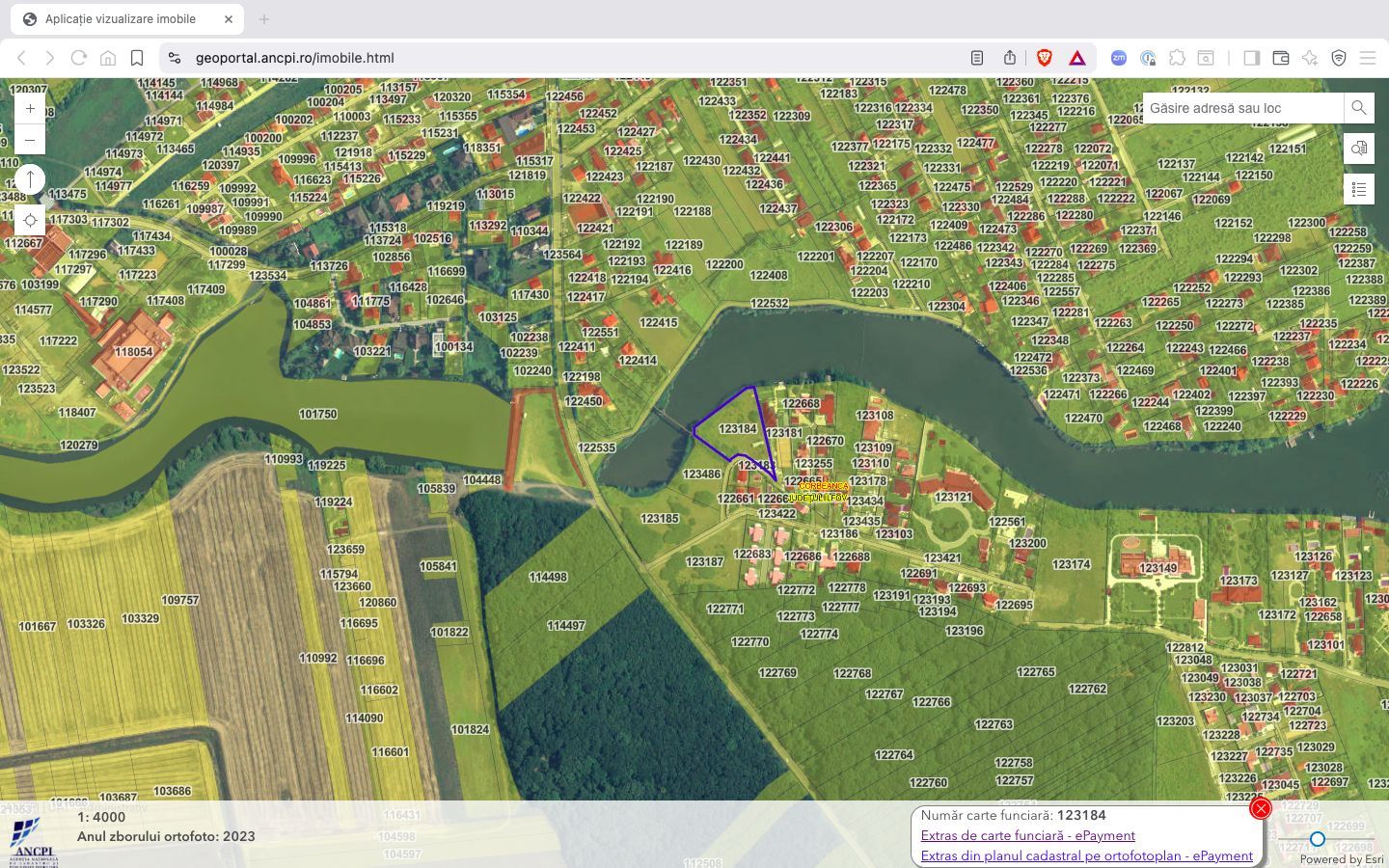Open the Brave wallet
This screenshot has width=1389, height=868.
point(1281,58)
